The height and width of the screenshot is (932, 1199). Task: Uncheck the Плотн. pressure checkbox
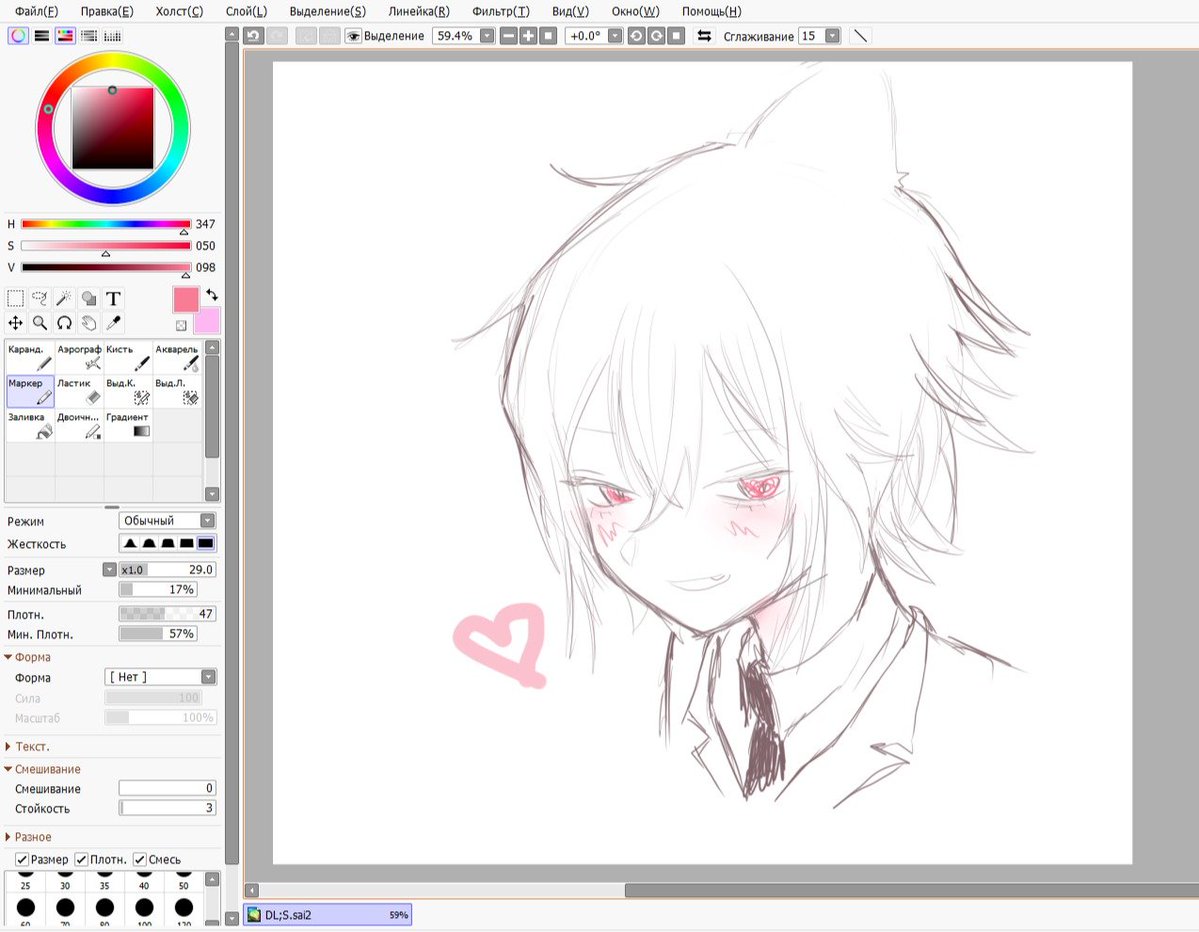tap(81, 859)
